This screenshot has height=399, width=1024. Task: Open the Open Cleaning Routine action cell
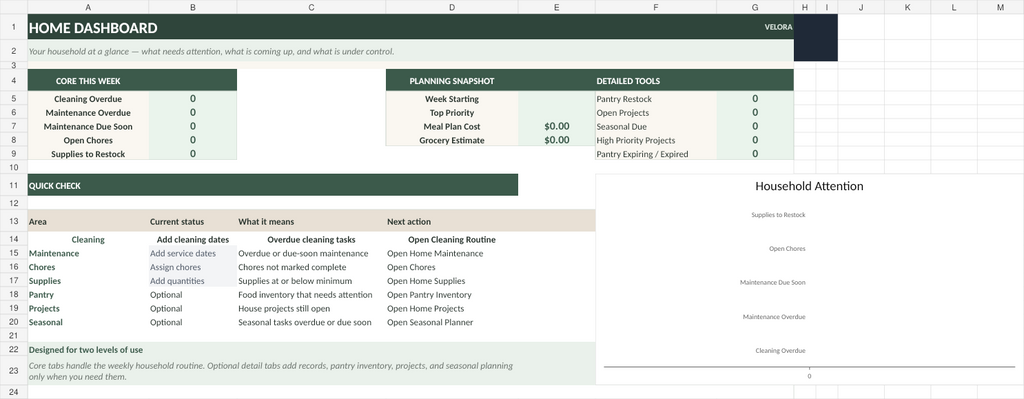click(452, 240)
